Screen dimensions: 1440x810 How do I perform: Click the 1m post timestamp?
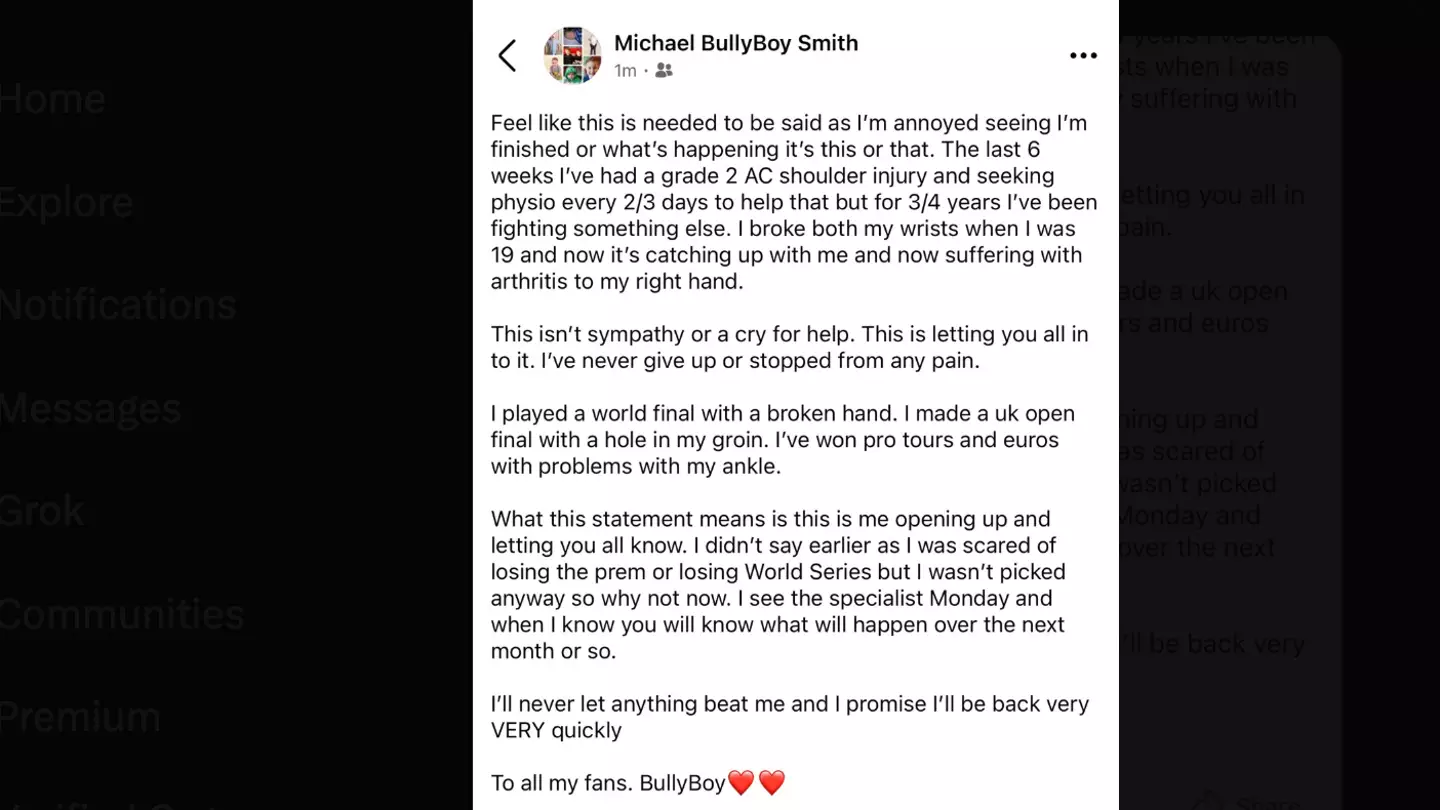pyautogui.click(x=625, y=70)
